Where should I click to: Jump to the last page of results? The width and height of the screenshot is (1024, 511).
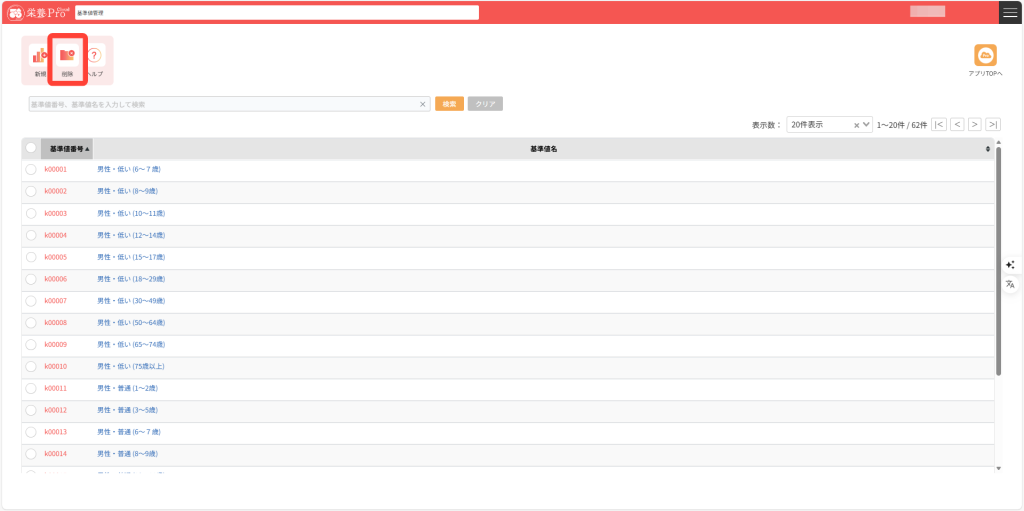[992, 125]
